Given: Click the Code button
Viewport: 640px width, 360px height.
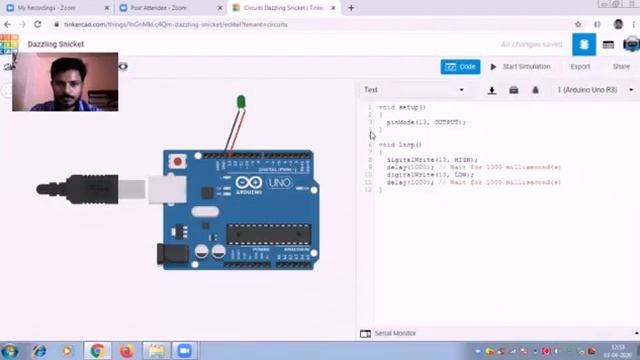Looking at the screenshot, I should pyautogui.click(x=460, y=67).
